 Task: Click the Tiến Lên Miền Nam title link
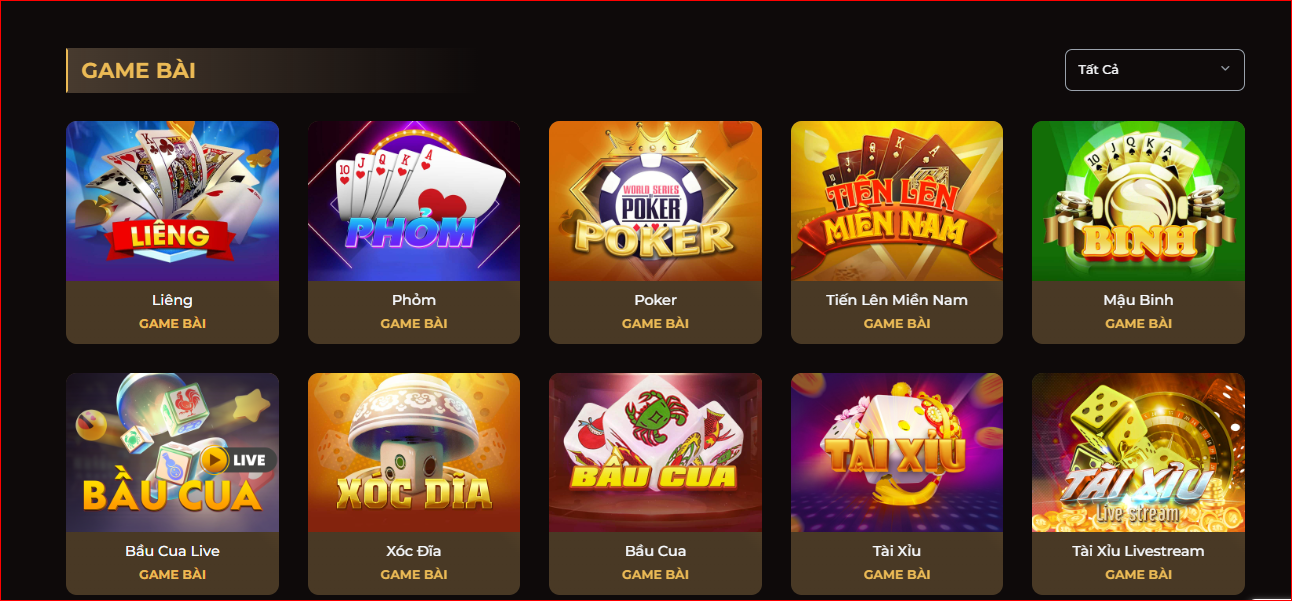[897, 300]
